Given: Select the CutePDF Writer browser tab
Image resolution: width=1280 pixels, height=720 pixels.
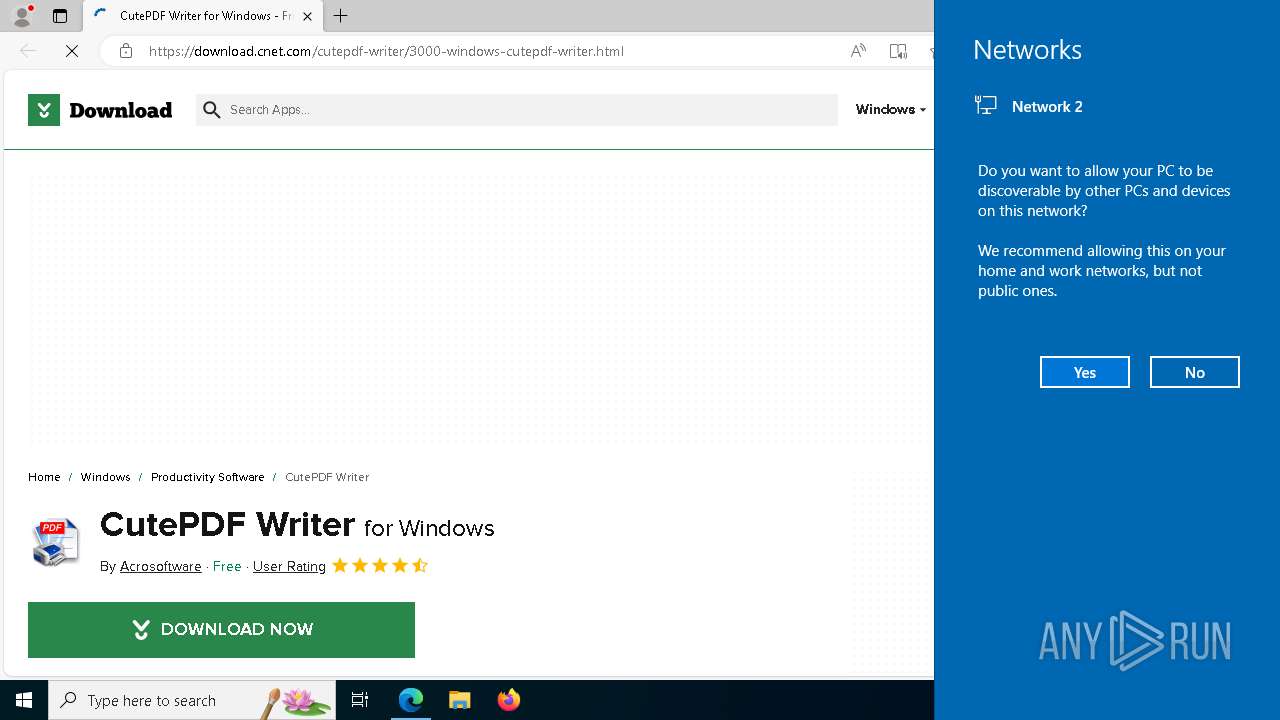Looking at the screenshot, I should click(x=203, y=16).
